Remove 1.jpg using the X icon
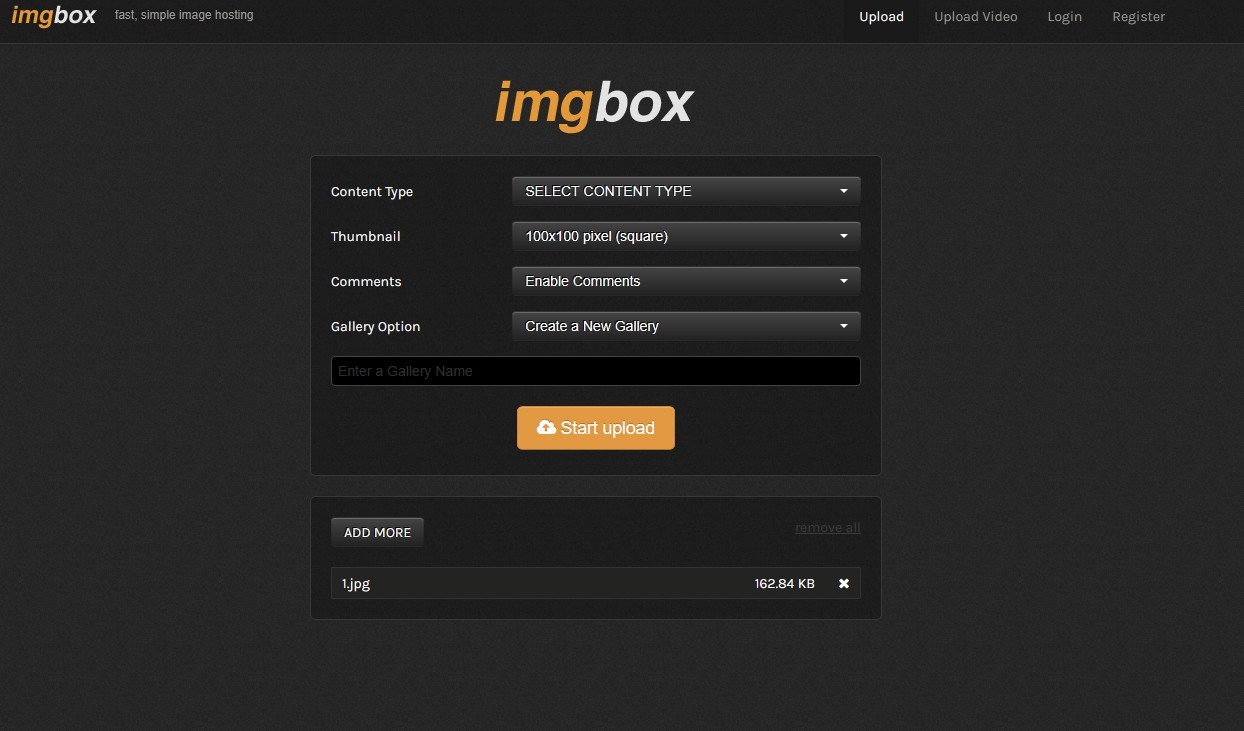 (x=843, y=583)
